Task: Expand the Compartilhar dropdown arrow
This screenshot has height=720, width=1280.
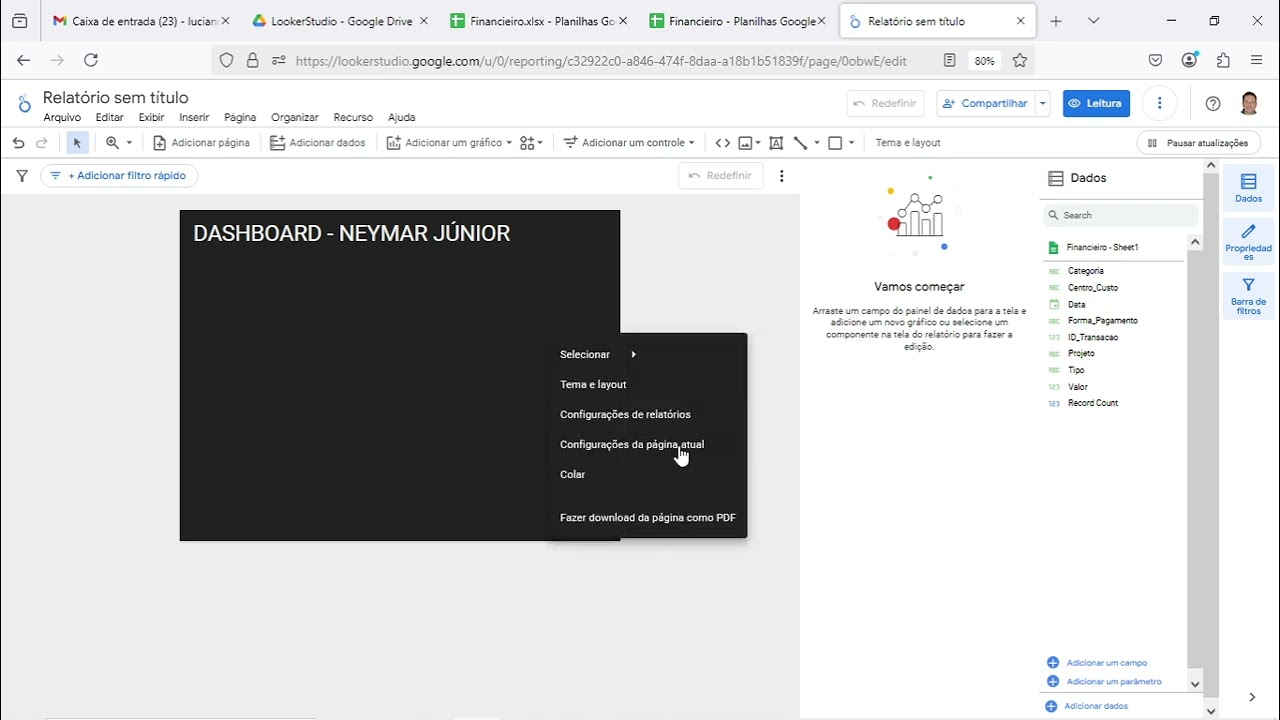Action: point(1043,103)
